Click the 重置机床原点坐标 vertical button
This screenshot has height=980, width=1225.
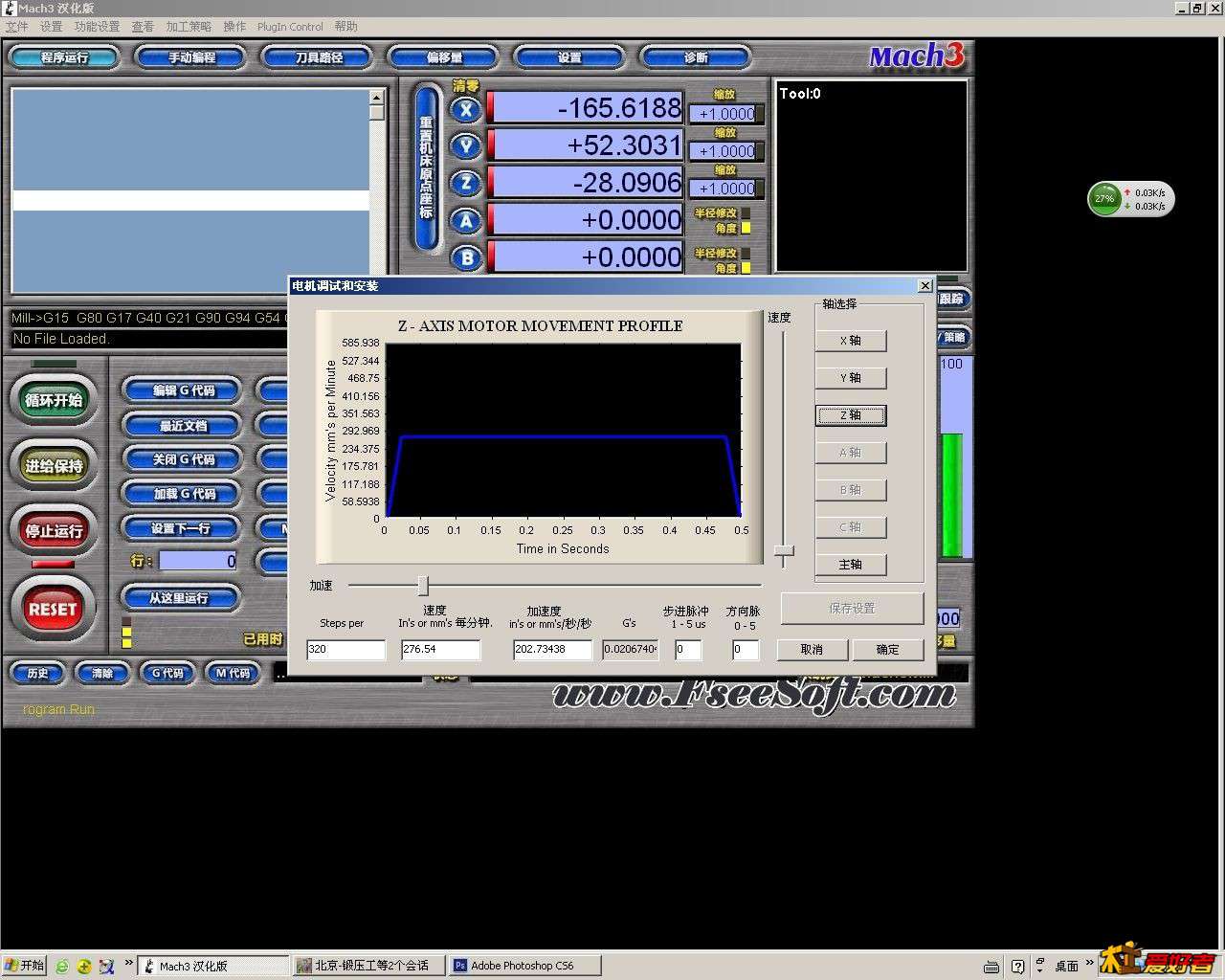[426, 168]
